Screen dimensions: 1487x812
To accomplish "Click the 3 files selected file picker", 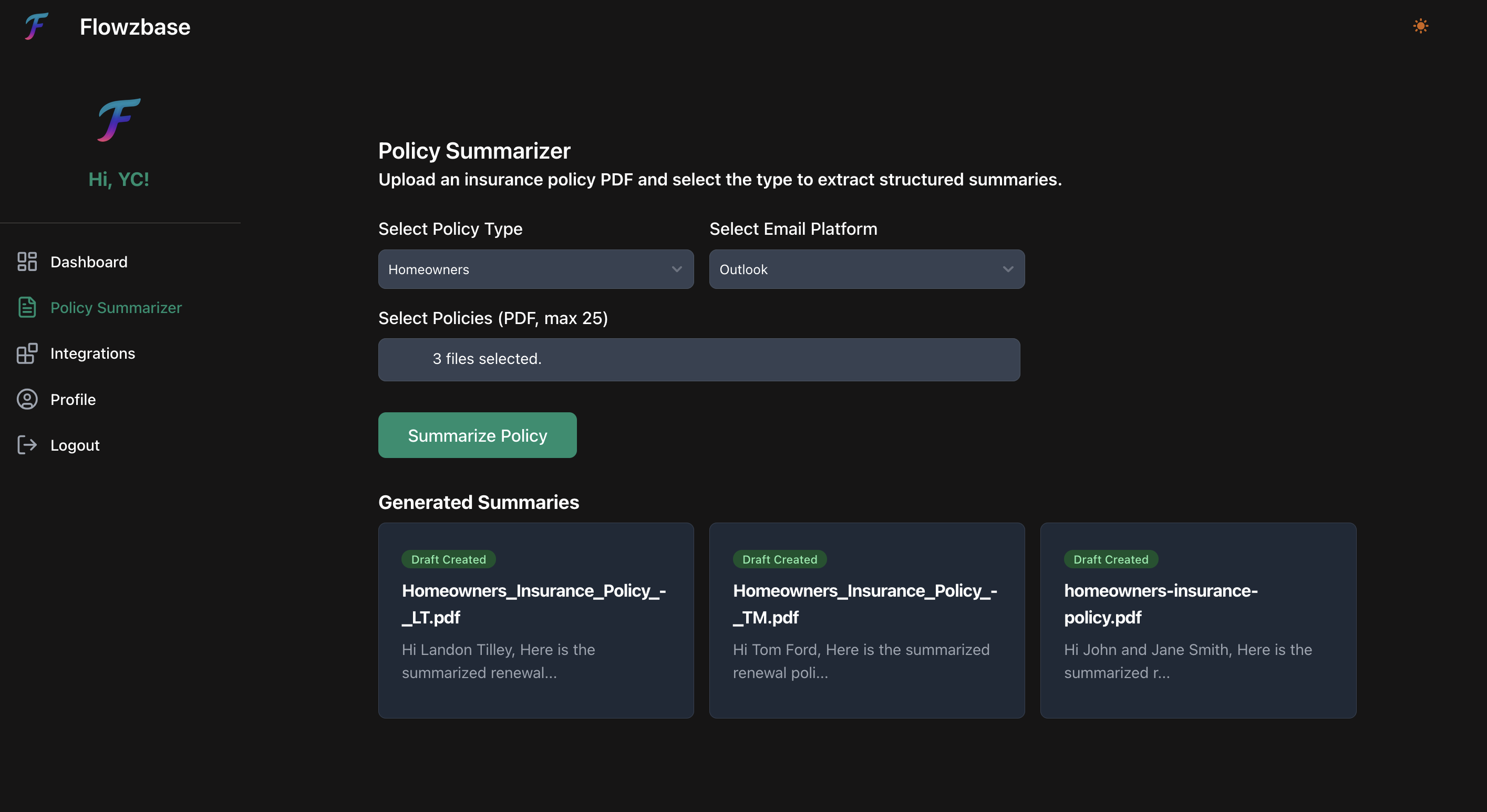I will click(698, 359).
